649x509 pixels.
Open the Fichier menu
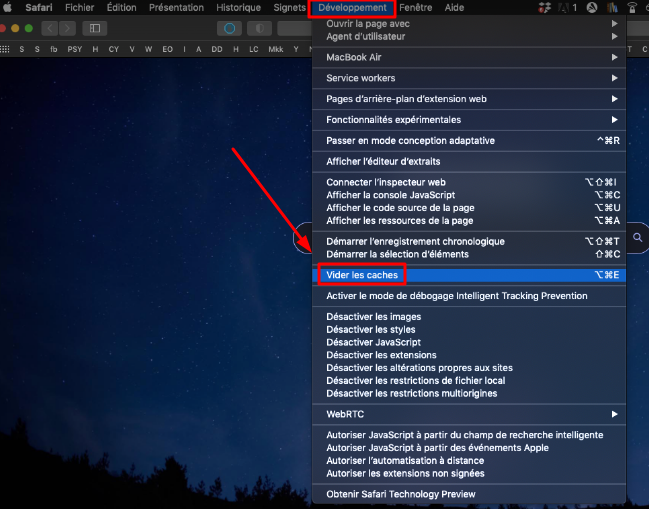tap(79, 7)
